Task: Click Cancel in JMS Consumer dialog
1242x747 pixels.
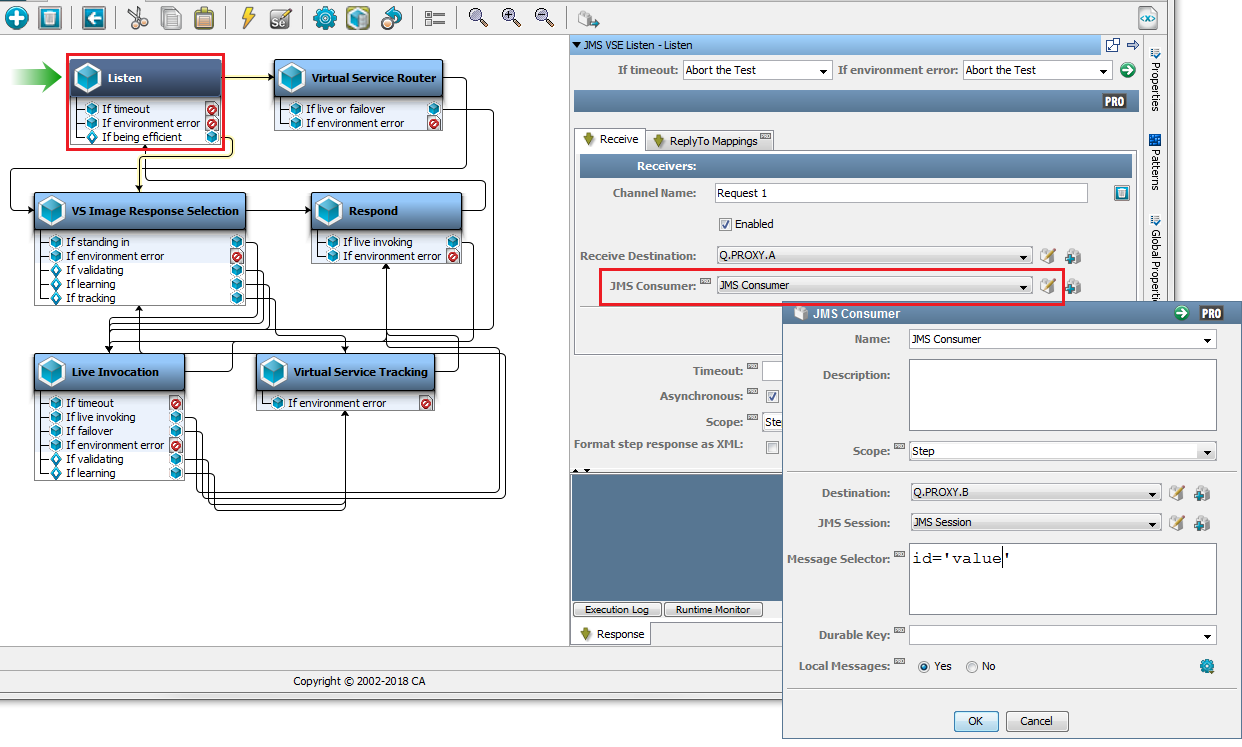Action: [x=1036, y=721]
